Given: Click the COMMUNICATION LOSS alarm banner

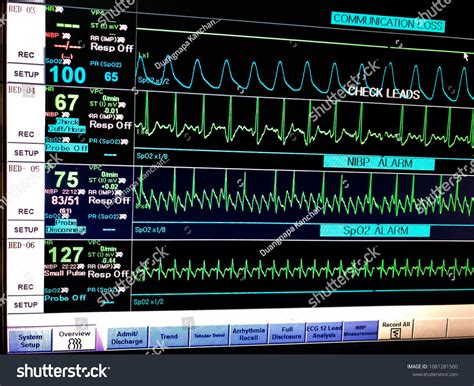Looking at the screenshot, I should (x=388, y=22).
